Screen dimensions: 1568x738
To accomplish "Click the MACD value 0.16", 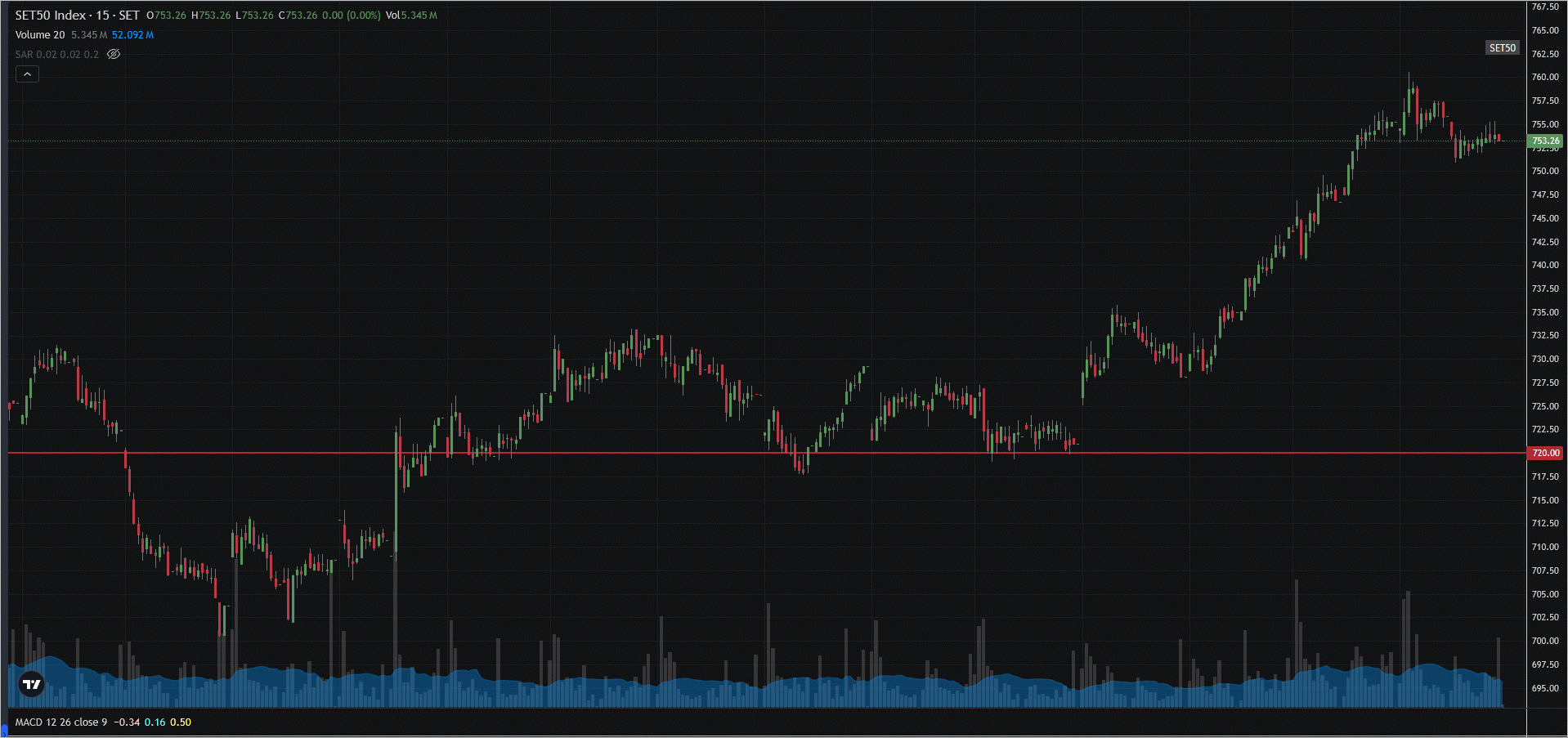I will tap(155, 722).
